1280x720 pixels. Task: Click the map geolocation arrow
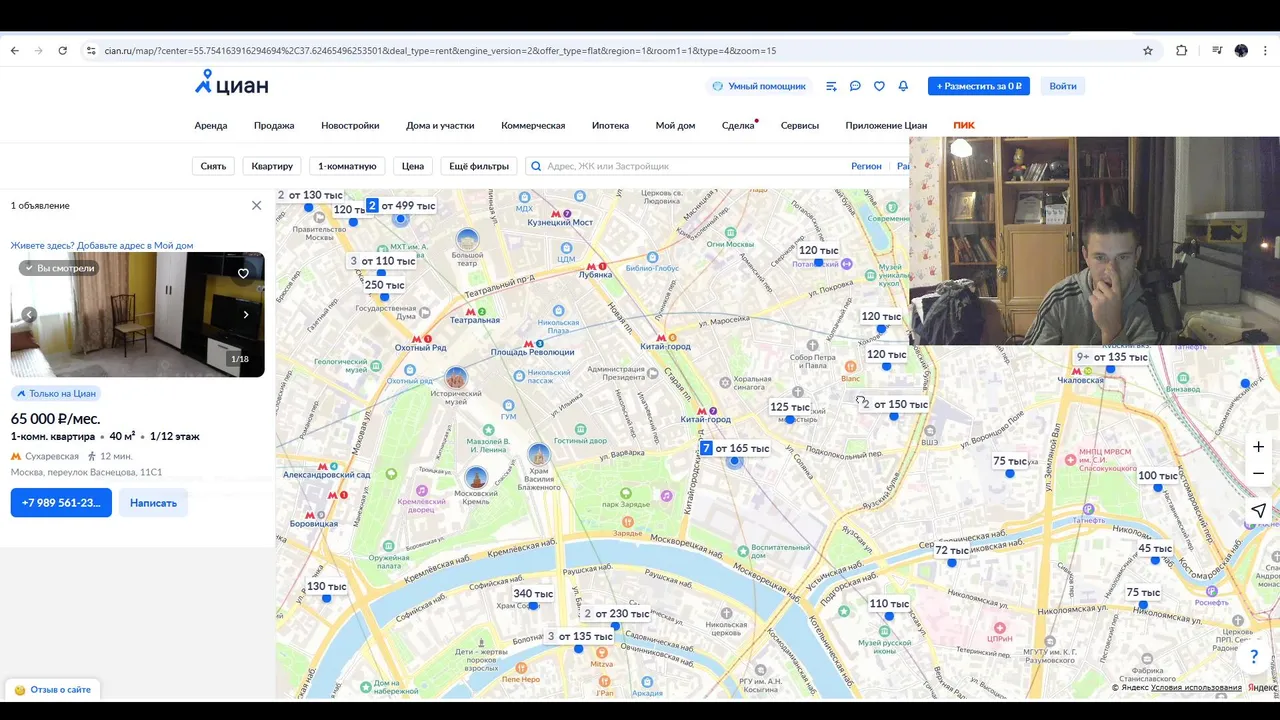[x=1259, y=511]
